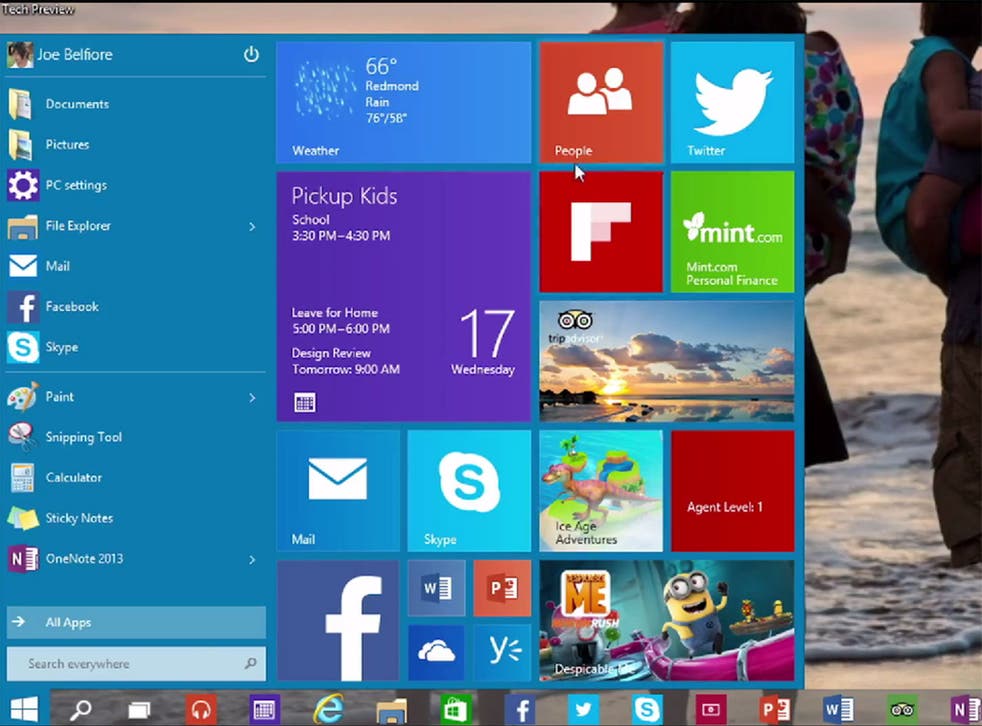
Task: Open the small OneDrive tile
Action: 437,653
